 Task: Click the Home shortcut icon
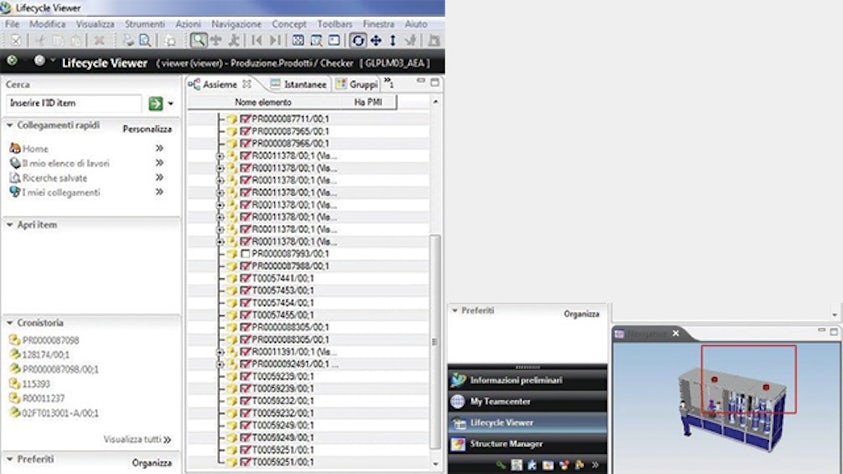pyautogui.click(x=15, y=148)
